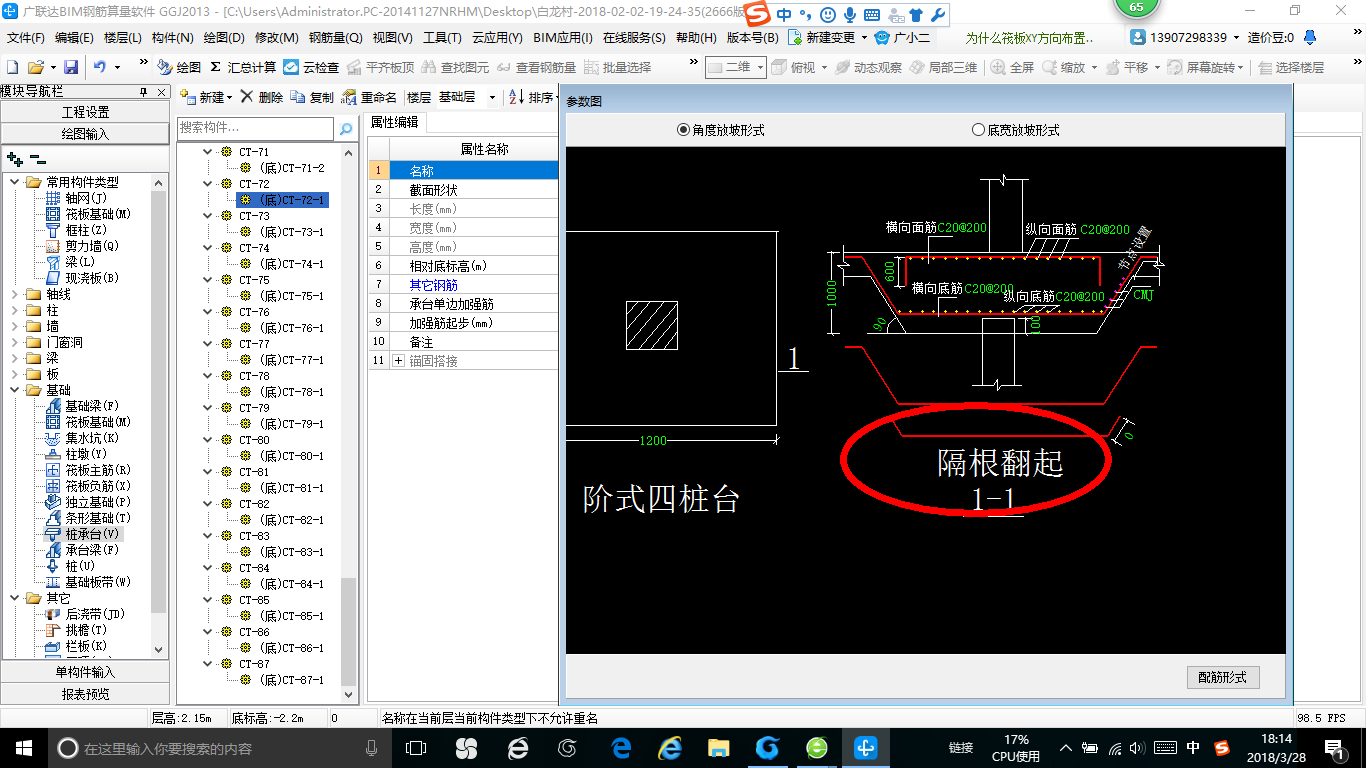Click the expand-all plus icon in navigator
The width and height of the screenshot is (1366, 768).
[14, 158]
